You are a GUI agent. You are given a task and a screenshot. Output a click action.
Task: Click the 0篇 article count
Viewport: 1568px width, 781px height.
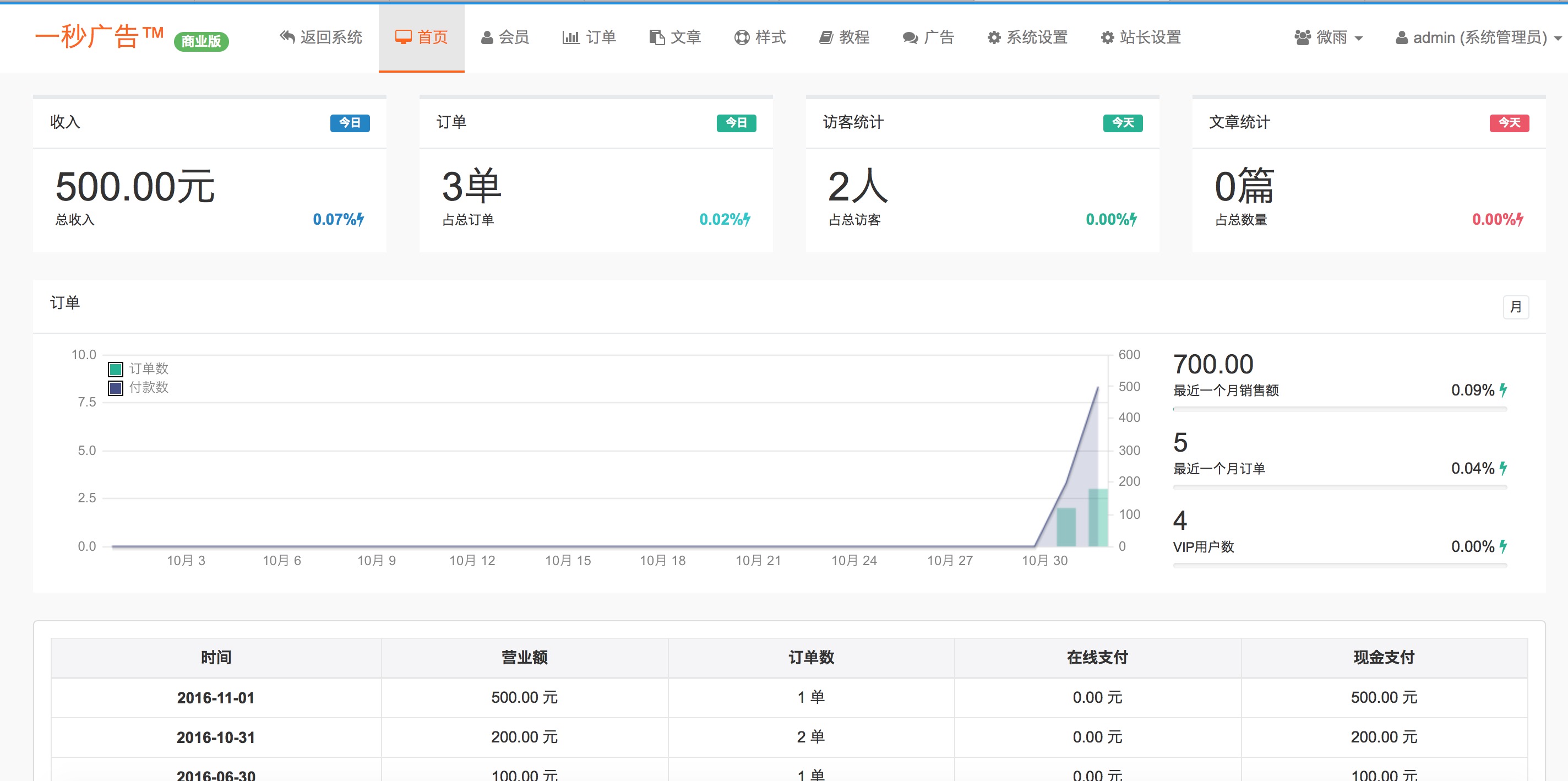[1244, 186]
